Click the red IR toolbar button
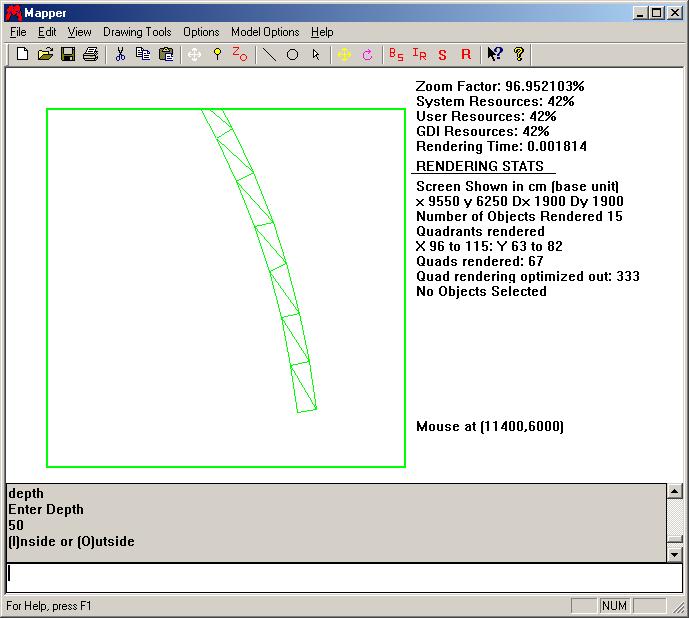This screenshot has width=689, height=618. point(420,54)
